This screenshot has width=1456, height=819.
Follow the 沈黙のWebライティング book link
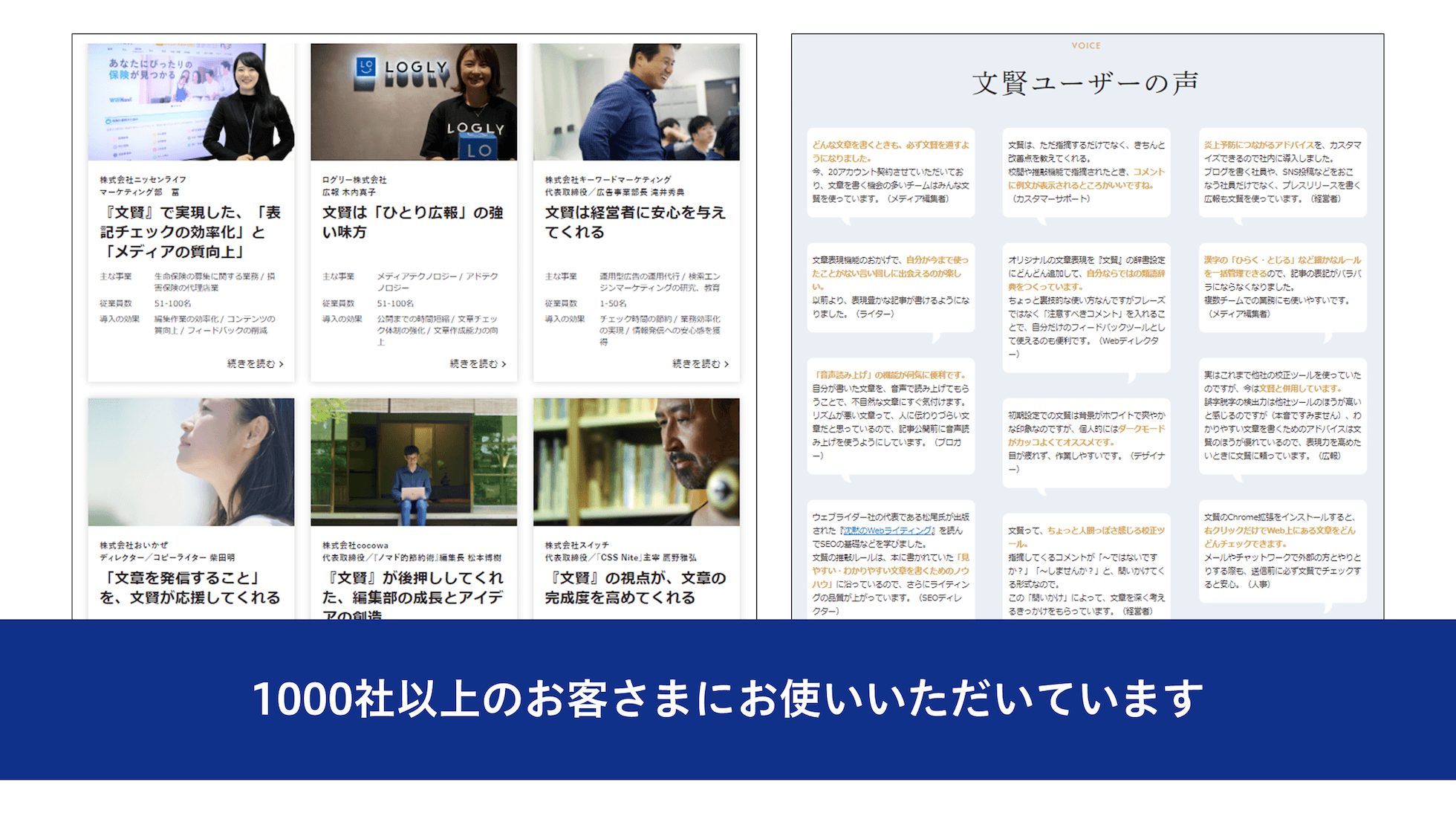pos(888,531)
